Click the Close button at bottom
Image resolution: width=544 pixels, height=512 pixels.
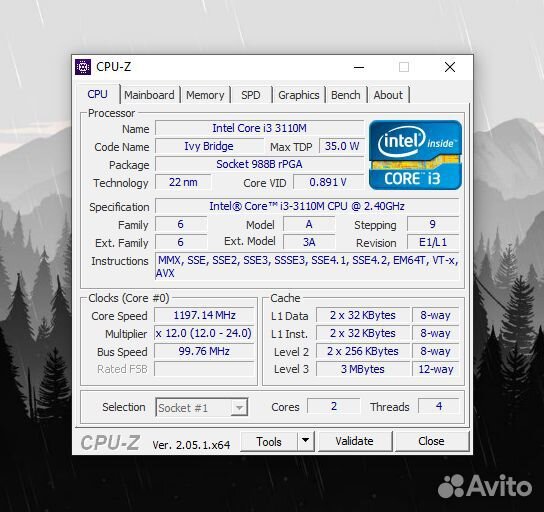[431, 441]
